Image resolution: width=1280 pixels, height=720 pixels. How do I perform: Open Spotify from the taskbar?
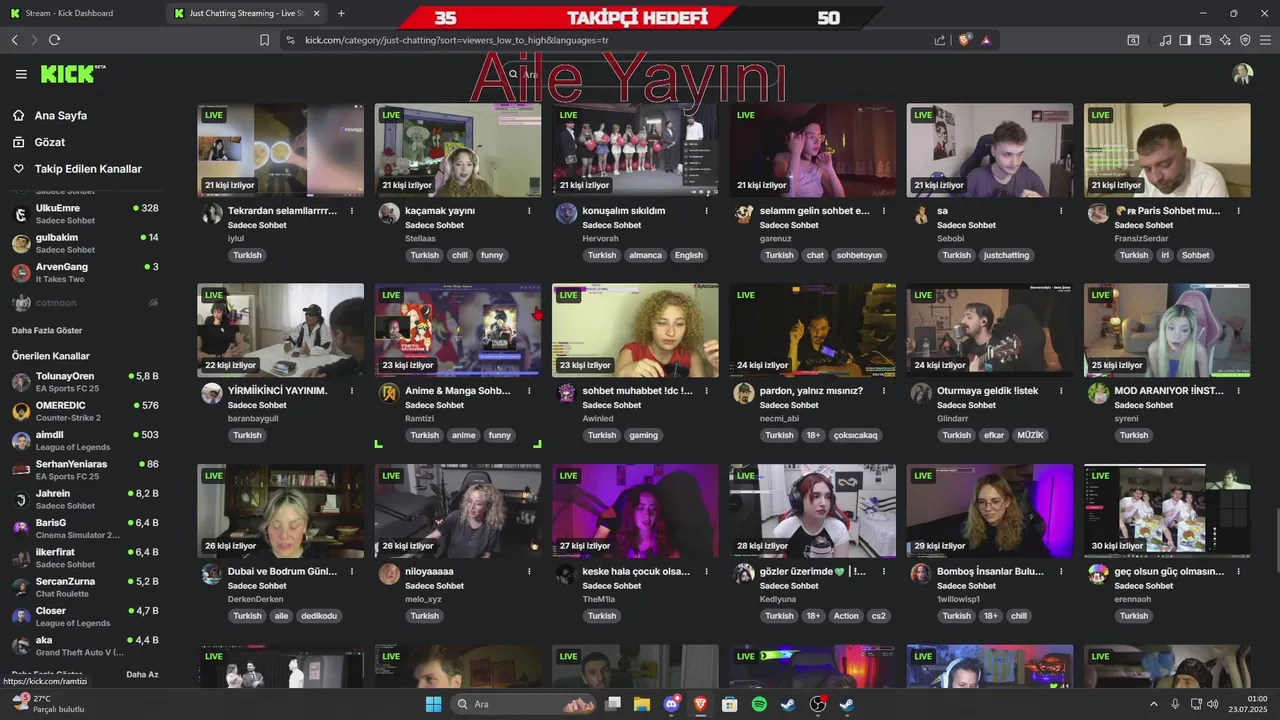(759, 704)
